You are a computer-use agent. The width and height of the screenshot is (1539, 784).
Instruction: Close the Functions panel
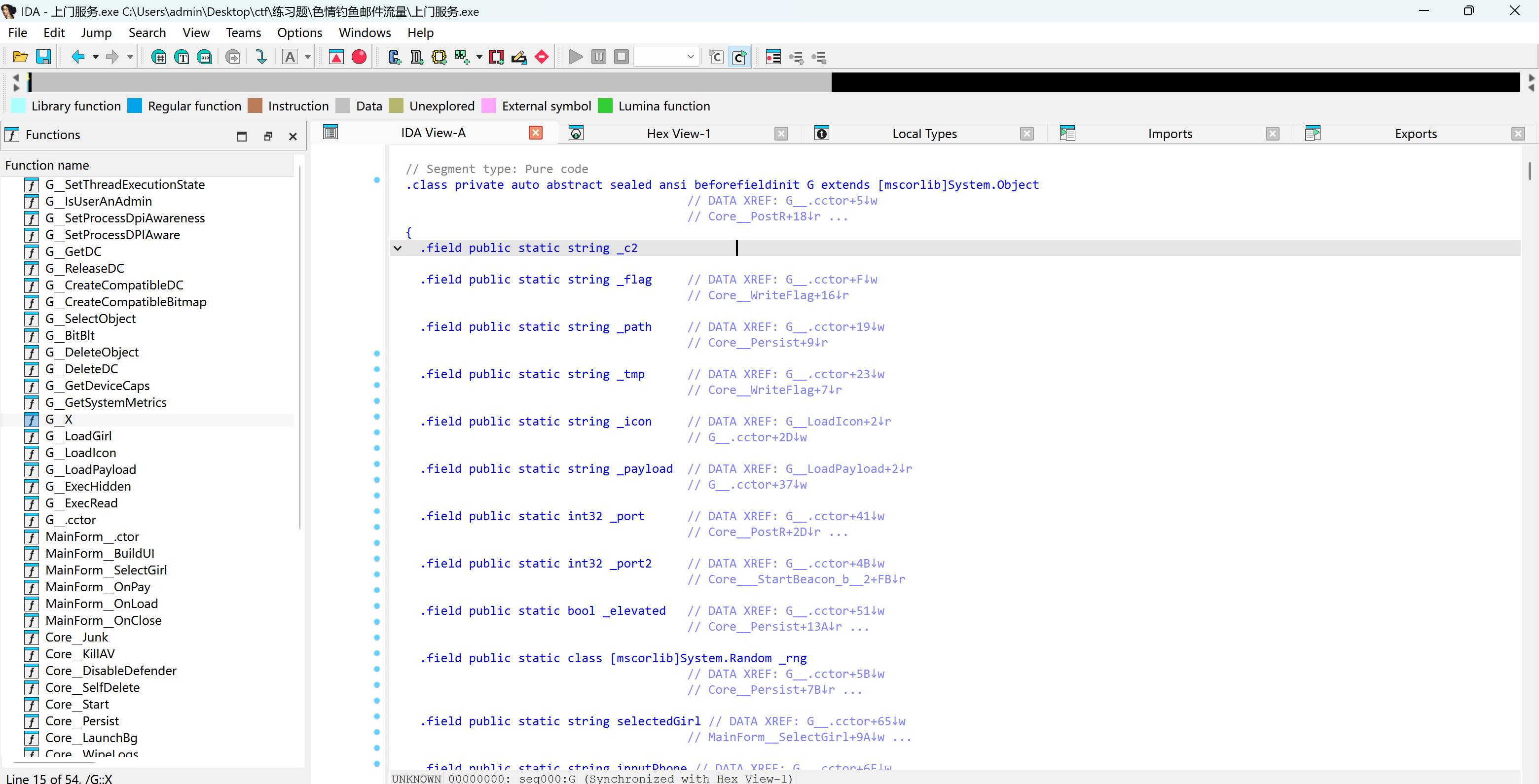[x=293, y=136]
